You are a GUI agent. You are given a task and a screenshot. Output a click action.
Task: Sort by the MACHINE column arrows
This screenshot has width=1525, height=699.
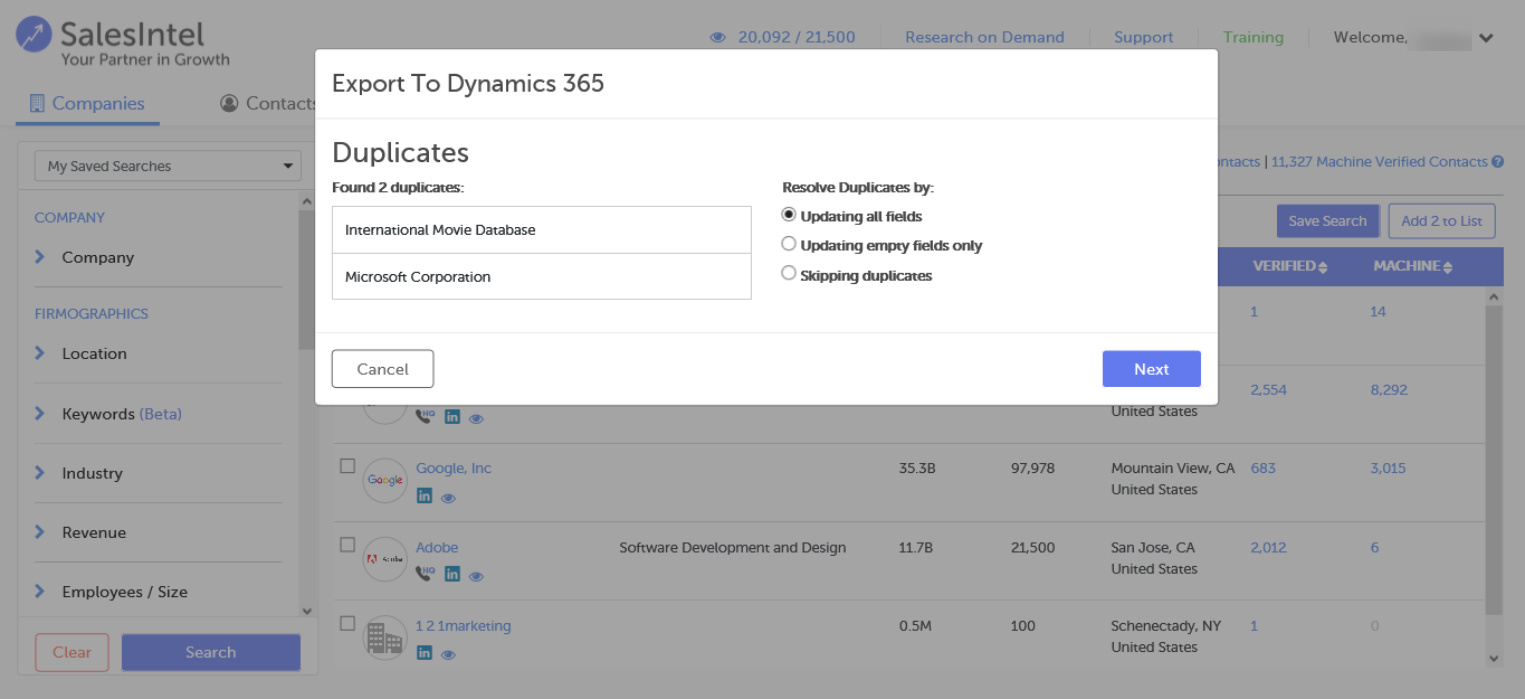coord(1448,267)
